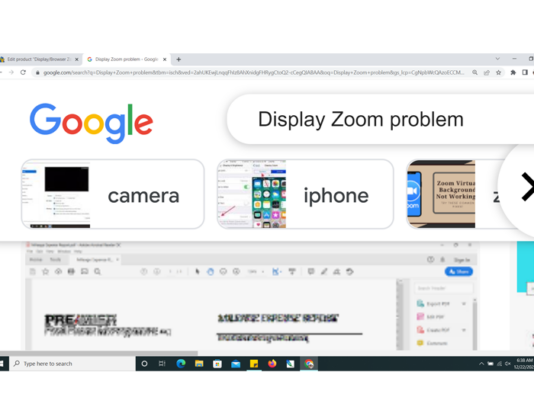Image resolution: width=534 pixels, height=401 pixels.
Task: Open page zoom magnifier in address bar
Action: (x=474, y=73)
